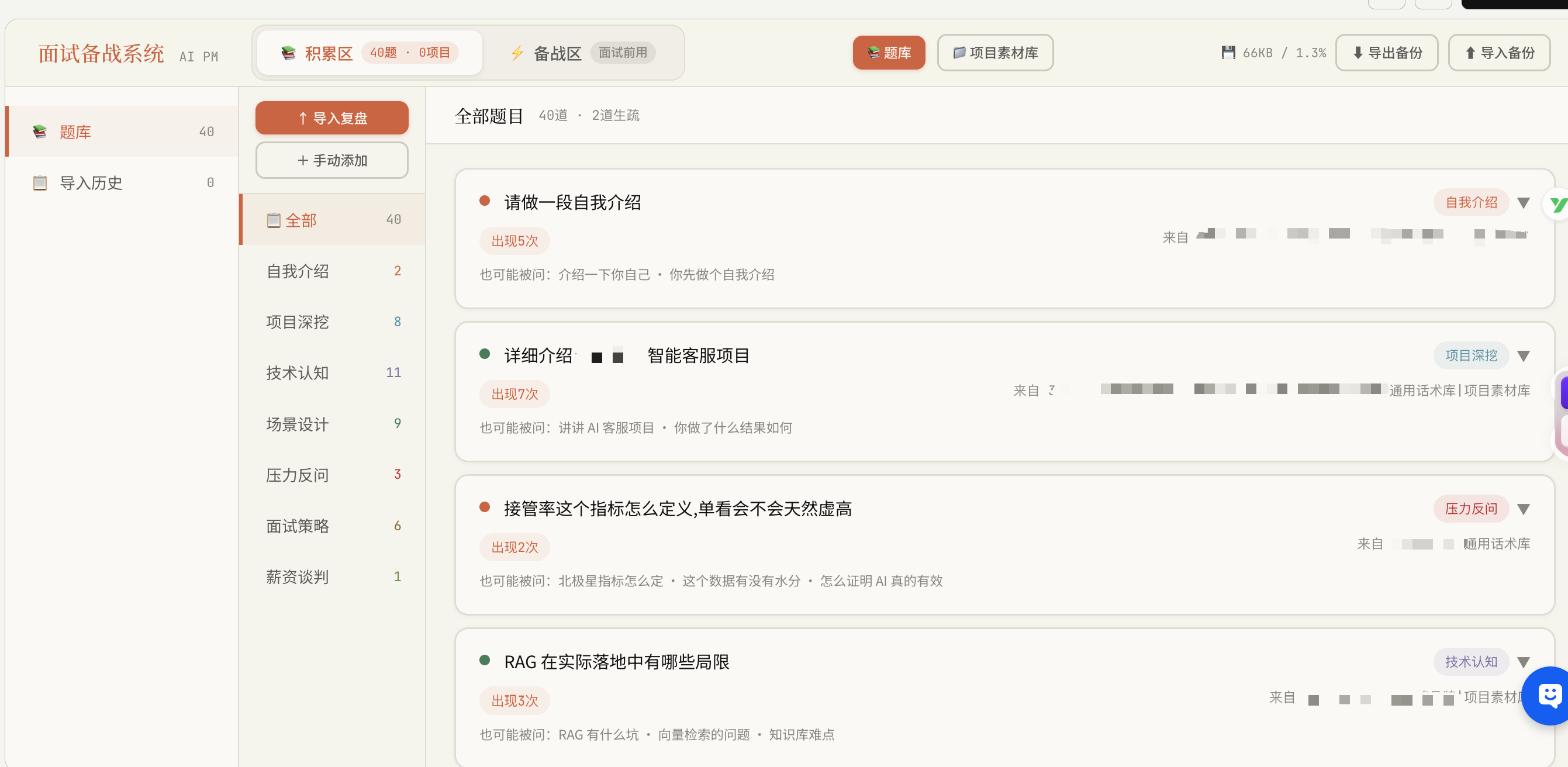Click the floppy disk storage icon
The width and height of the screenshot is (1568, 767).
click(1228, 53)
